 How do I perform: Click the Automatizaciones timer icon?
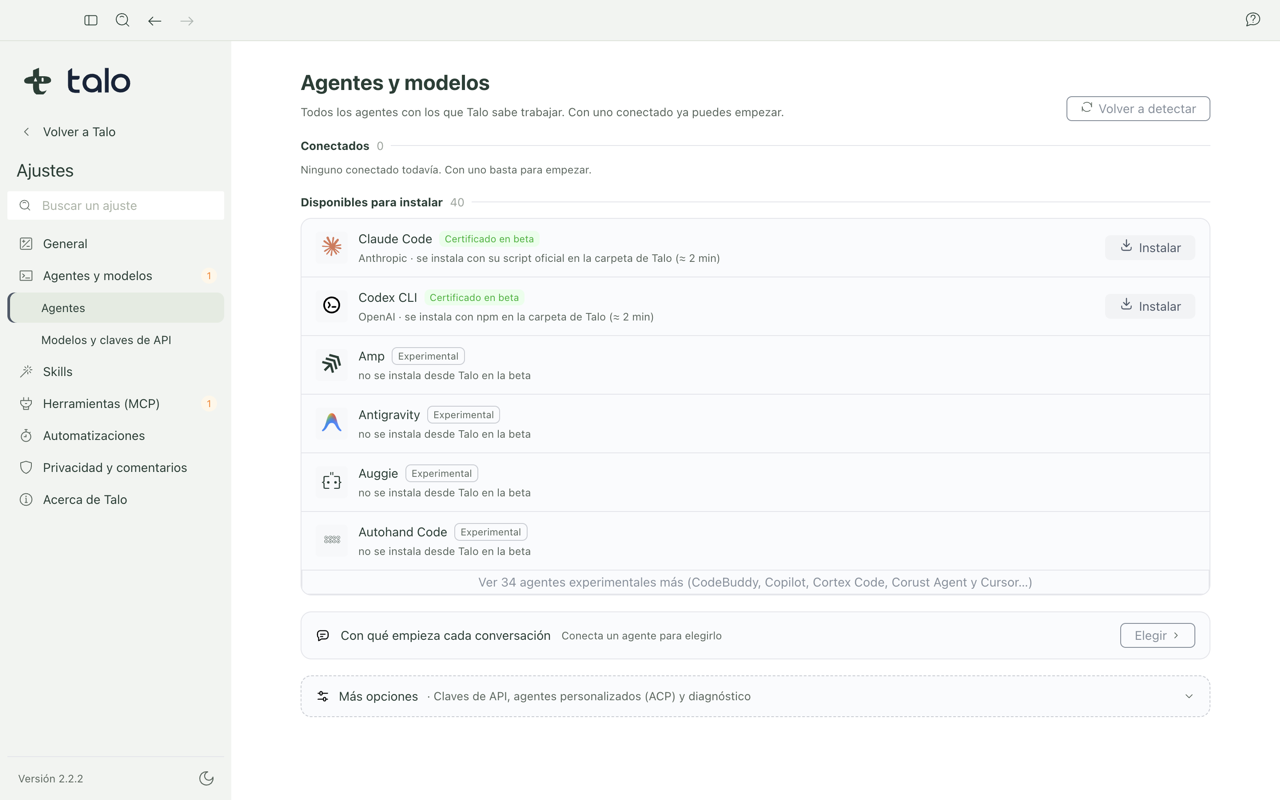(x=26, y=435)
